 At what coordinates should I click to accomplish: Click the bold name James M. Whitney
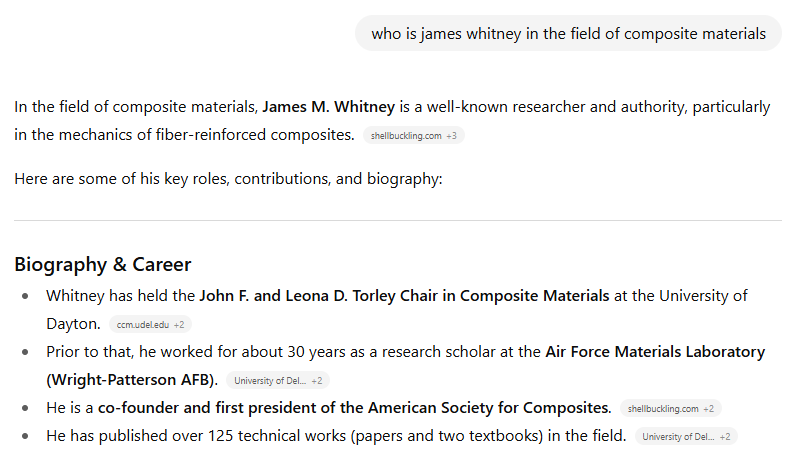[x=328, y=106]
